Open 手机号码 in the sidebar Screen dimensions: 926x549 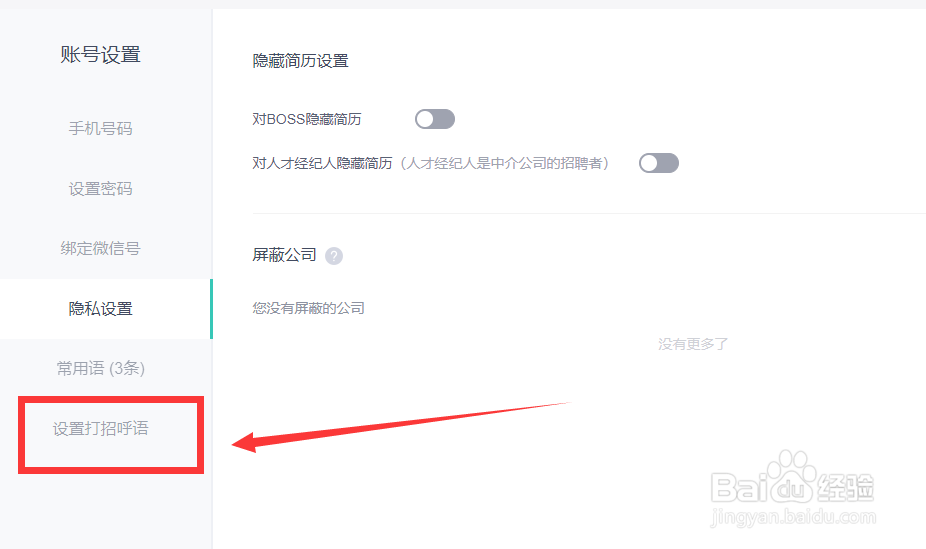tap(100, 128)
